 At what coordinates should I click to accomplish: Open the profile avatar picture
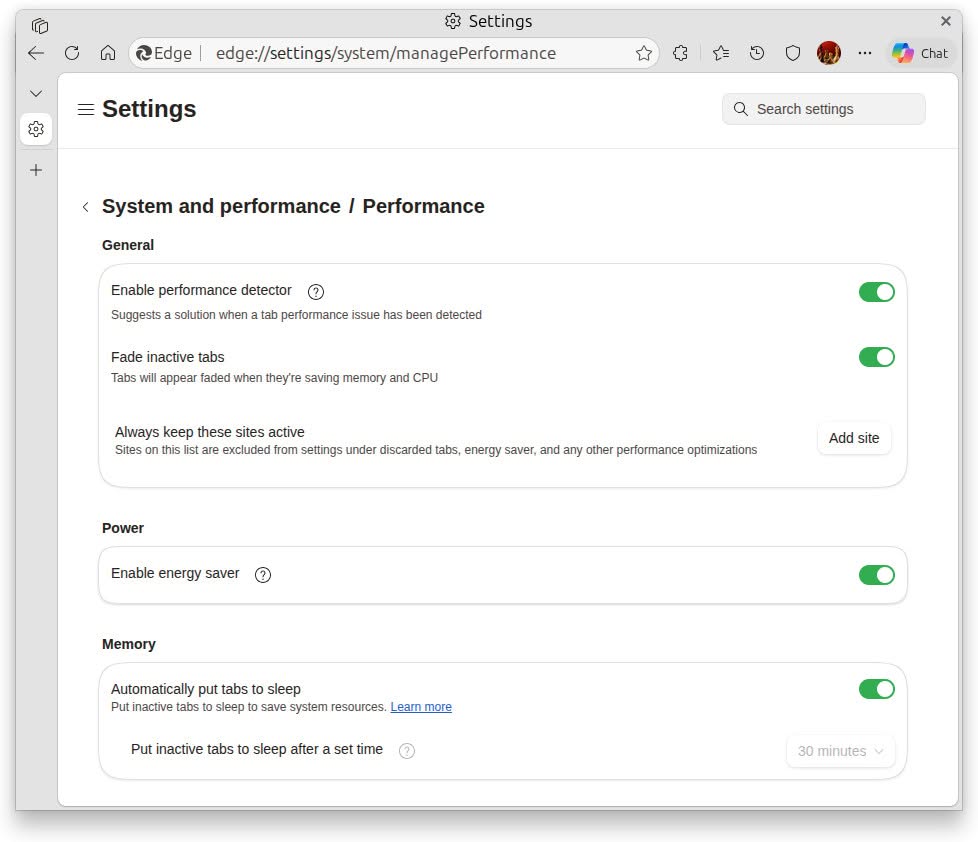pyautogui.click(x=828, y=53)
